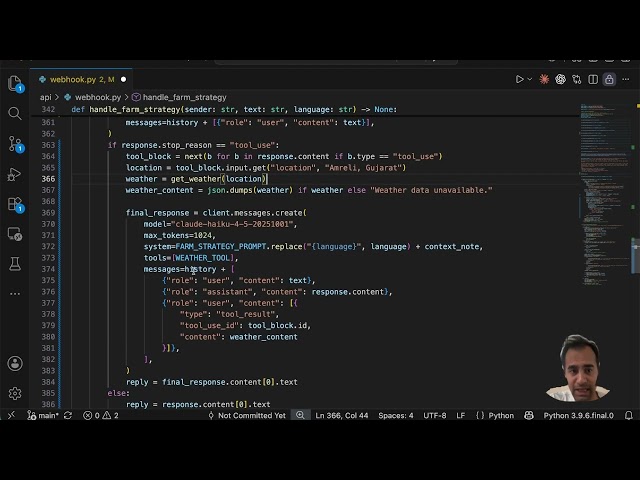Click the code minimap overview
This screenshot has width=640, height=480.
[605, 194]
